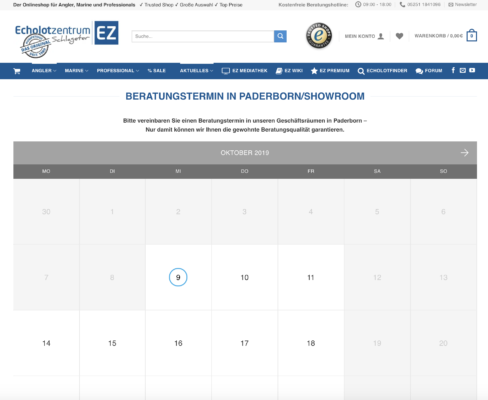Open the shopping bag cart icon
The height and width of the screenshot is (400, 488).
click(x=472, y=35)
